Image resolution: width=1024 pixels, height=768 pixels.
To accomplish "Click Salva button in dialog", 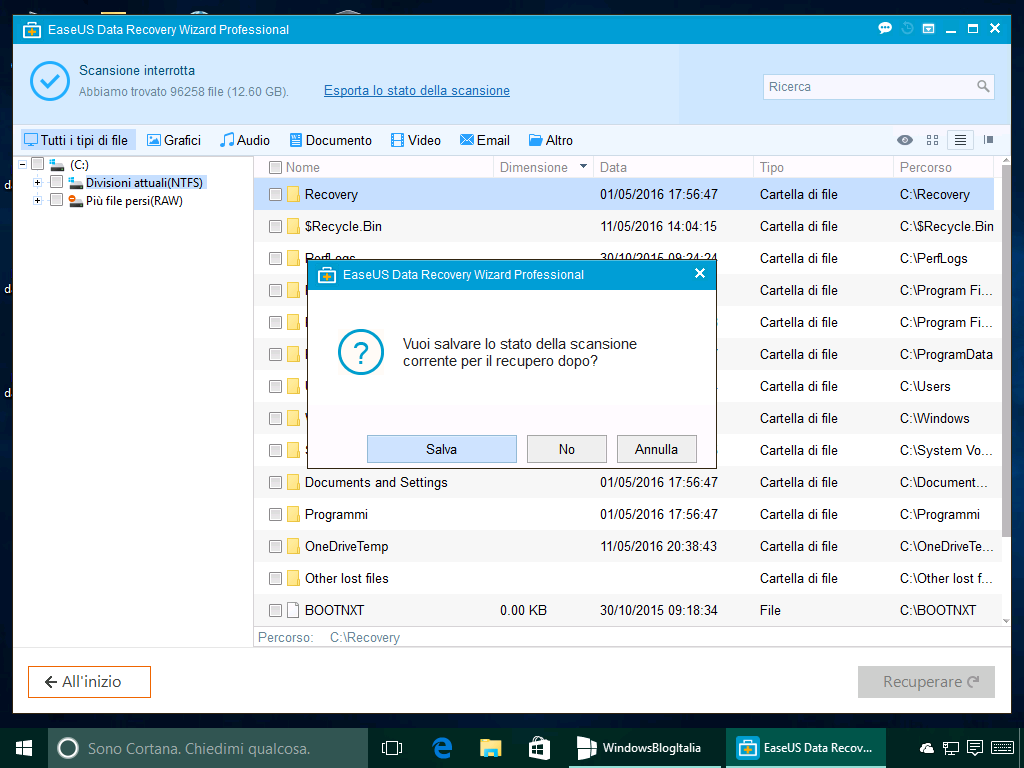I will [441, 449].
